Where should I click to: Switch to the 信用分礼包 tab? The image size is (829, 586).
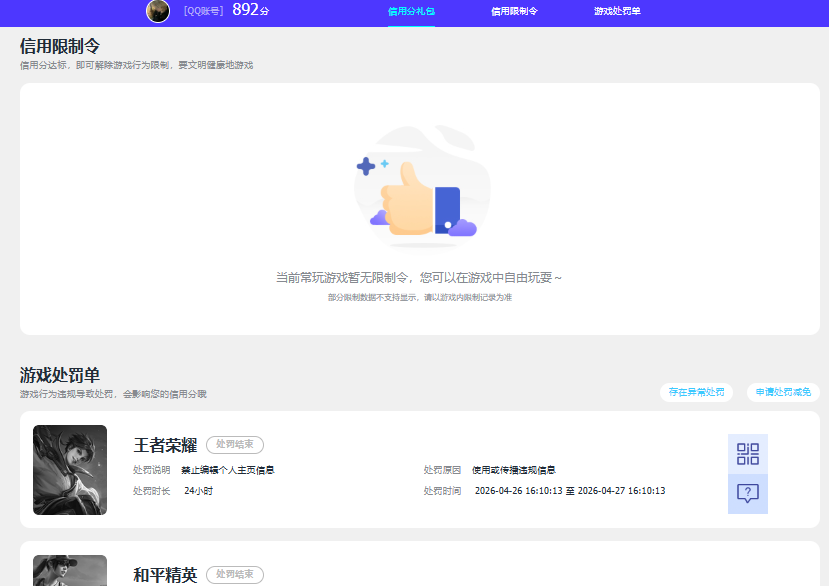[x=411, y=11]
